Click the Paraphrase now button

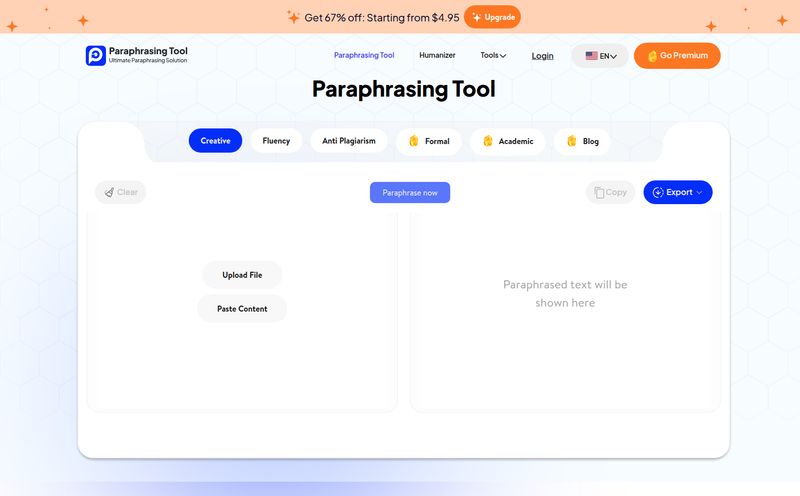pos(410,192)
